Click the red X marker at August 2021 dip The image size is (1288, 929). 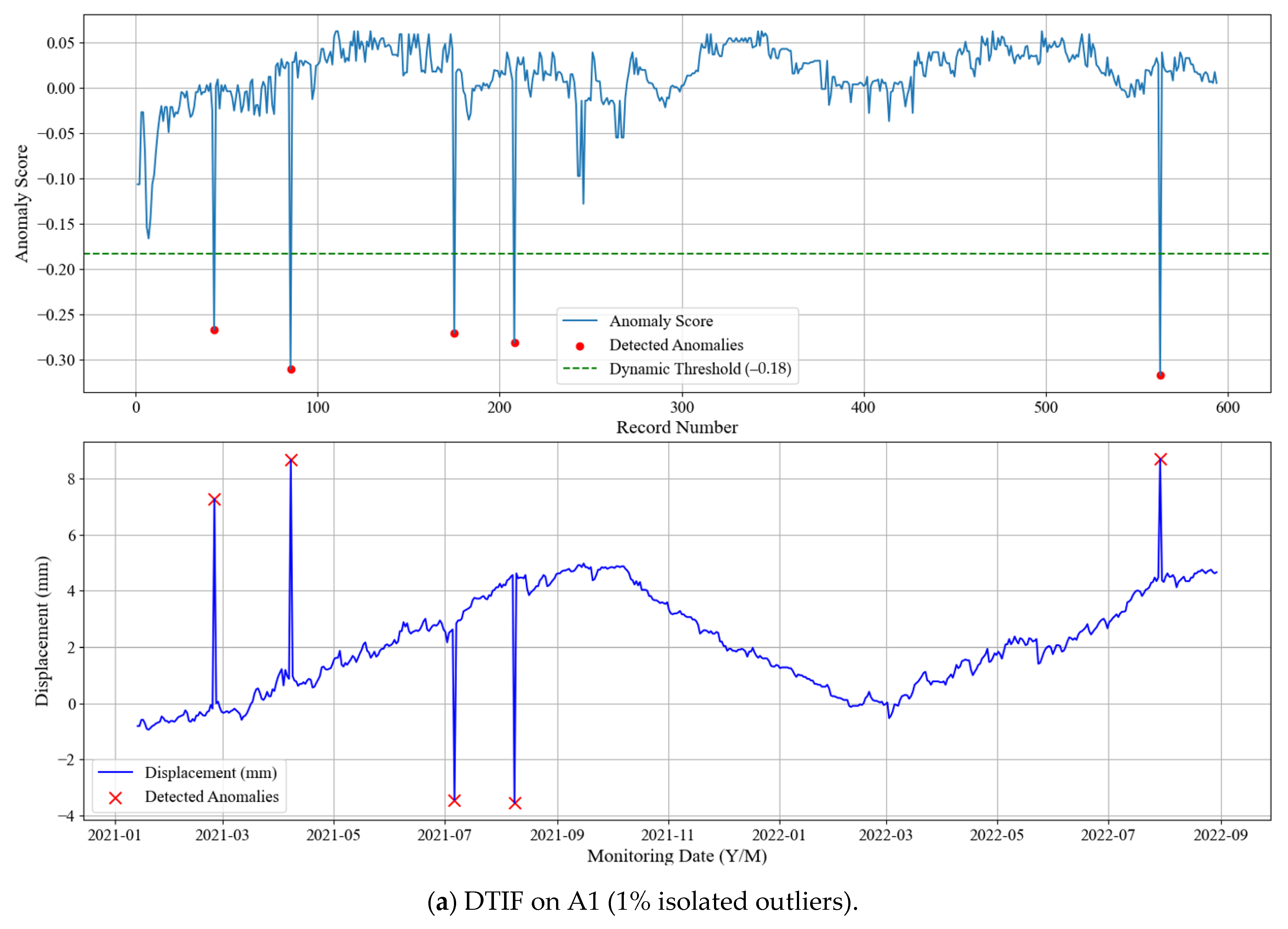[x=515, y=803]
